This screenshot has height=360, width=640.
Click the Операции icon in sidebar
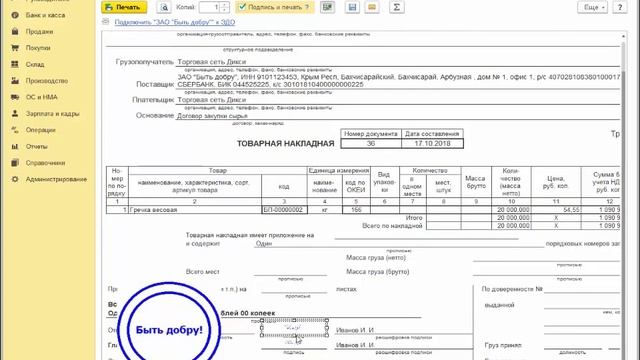click(15, 130)
